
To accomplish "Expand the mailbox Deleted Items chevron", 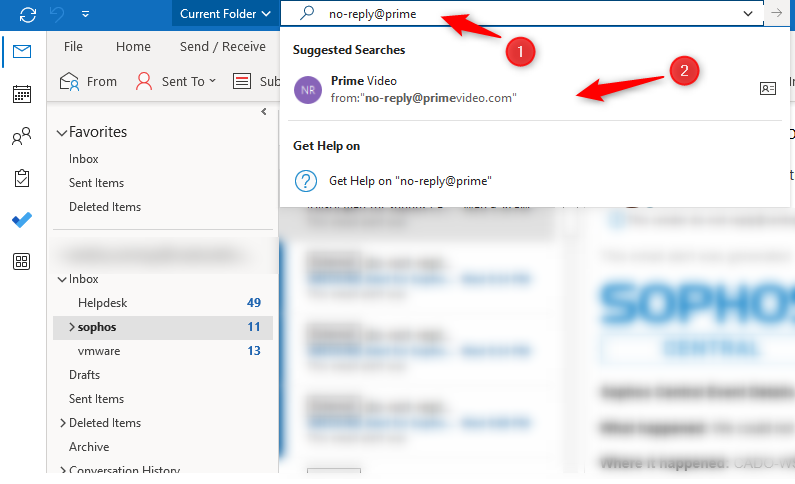I will click(x=62, y=423).
